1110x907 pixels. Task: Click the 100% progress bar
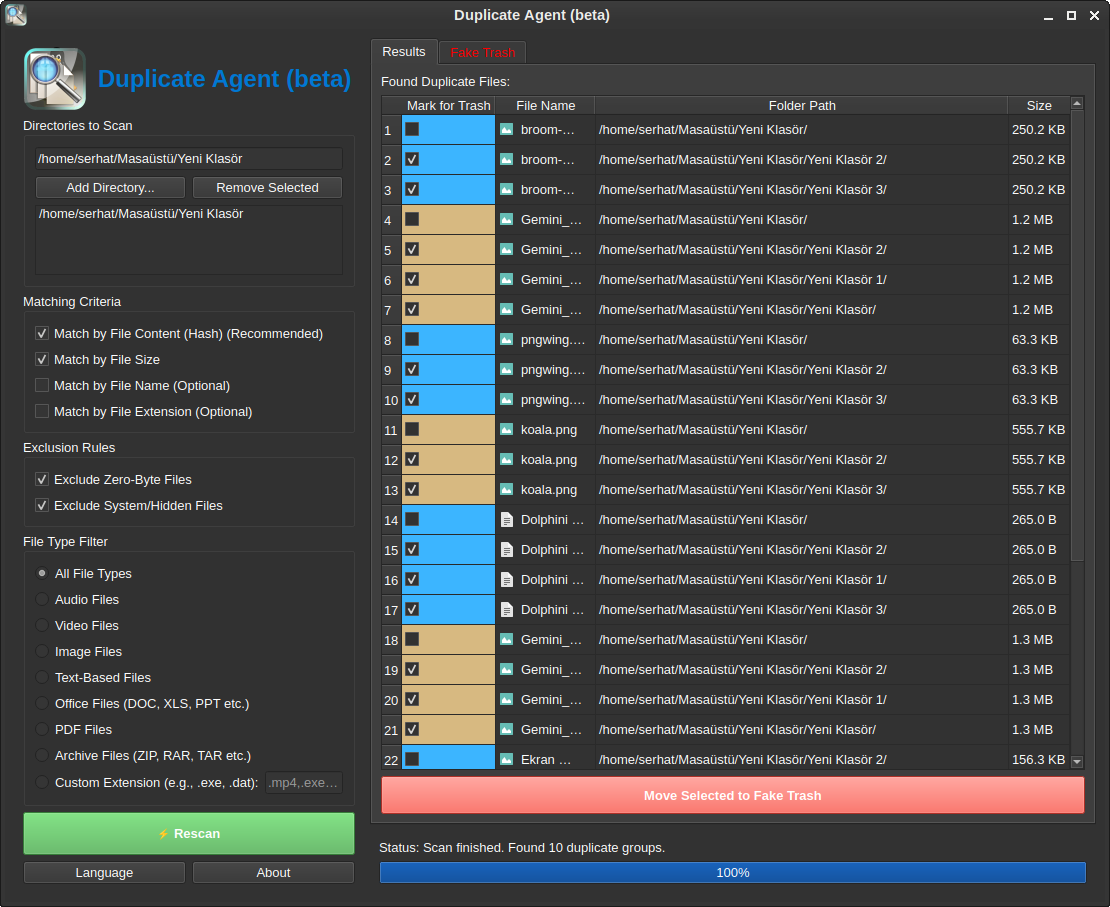732,873
